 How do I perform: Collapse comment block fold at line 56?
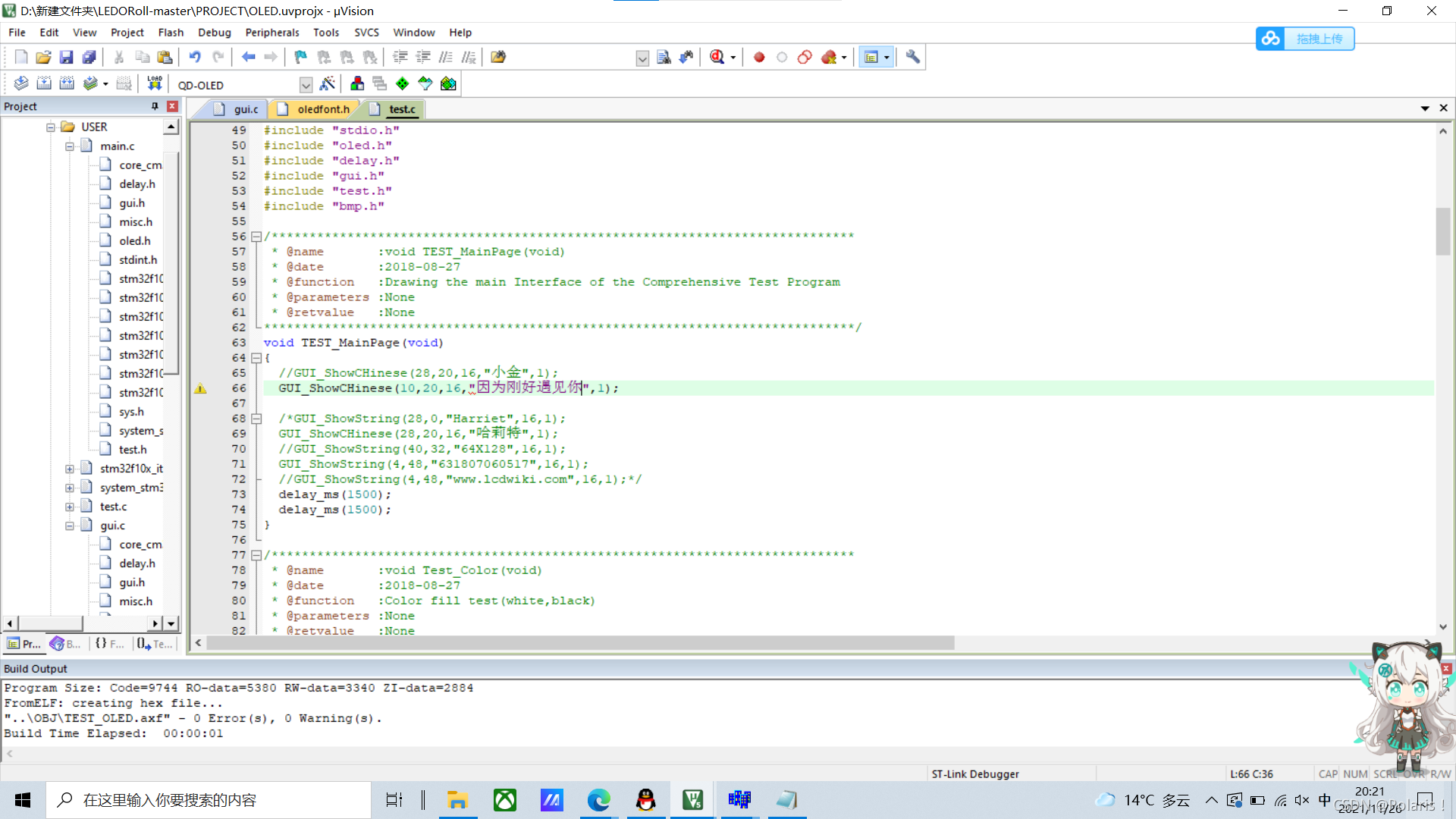[256, 237]
